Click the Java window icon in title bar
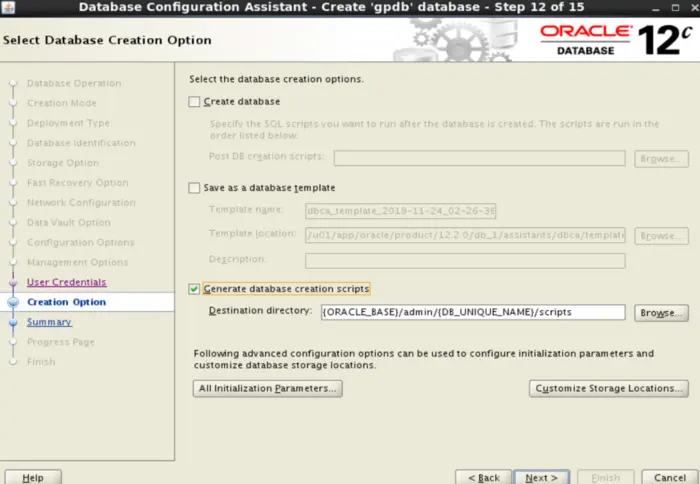Viewport: 700px width, 484px height. (x=8, y=7)
